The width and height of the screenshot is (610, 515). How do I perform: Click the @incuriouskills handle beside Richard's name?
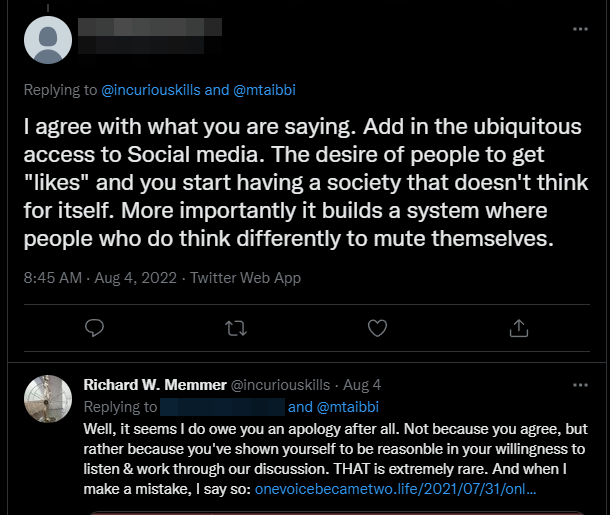pyautogui.click(x=281, y=385)
